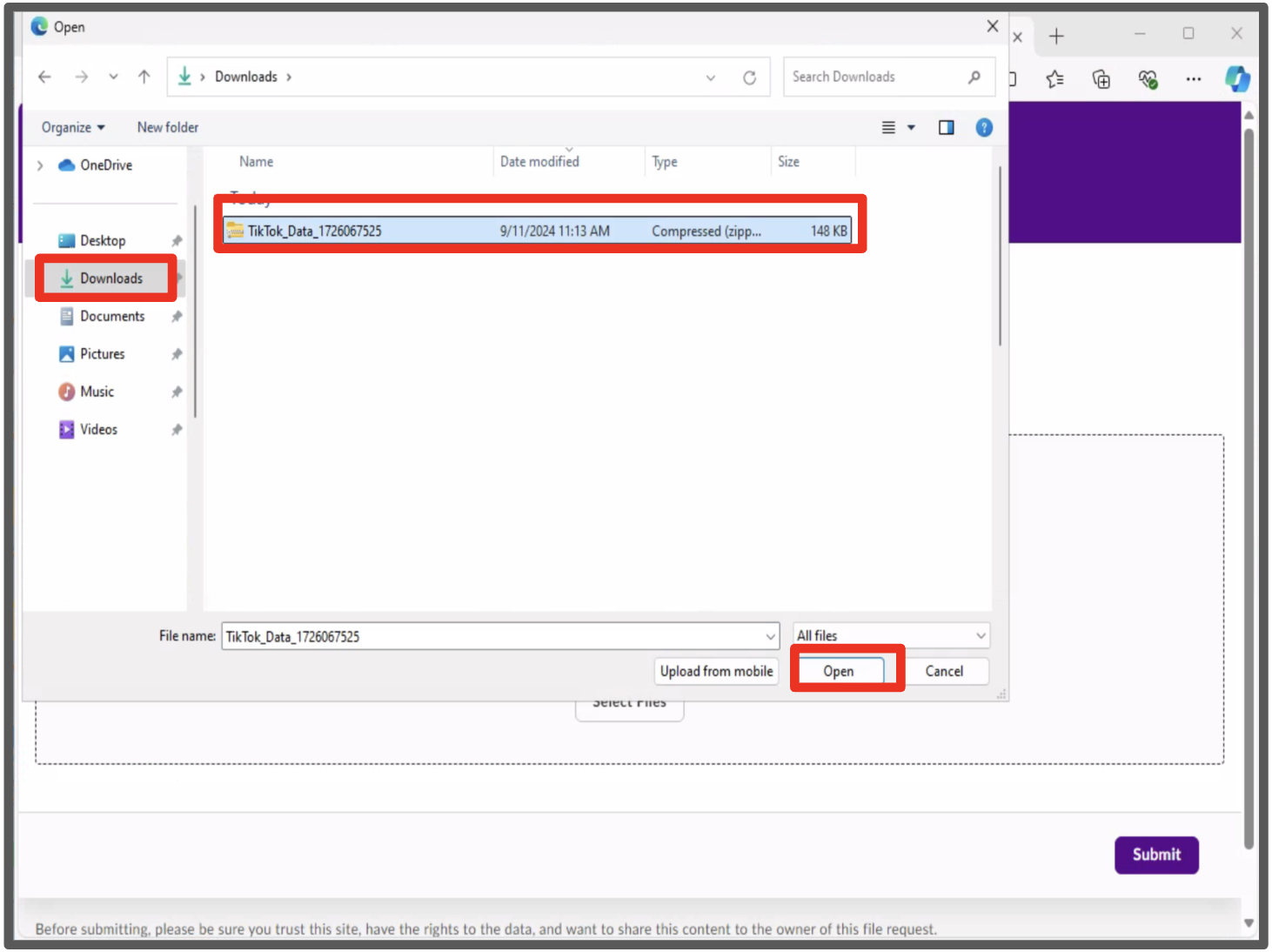Select the TikTok_Data_1726067525 zip file
The width and height of the screenshot is (1272, 952).
537,231
